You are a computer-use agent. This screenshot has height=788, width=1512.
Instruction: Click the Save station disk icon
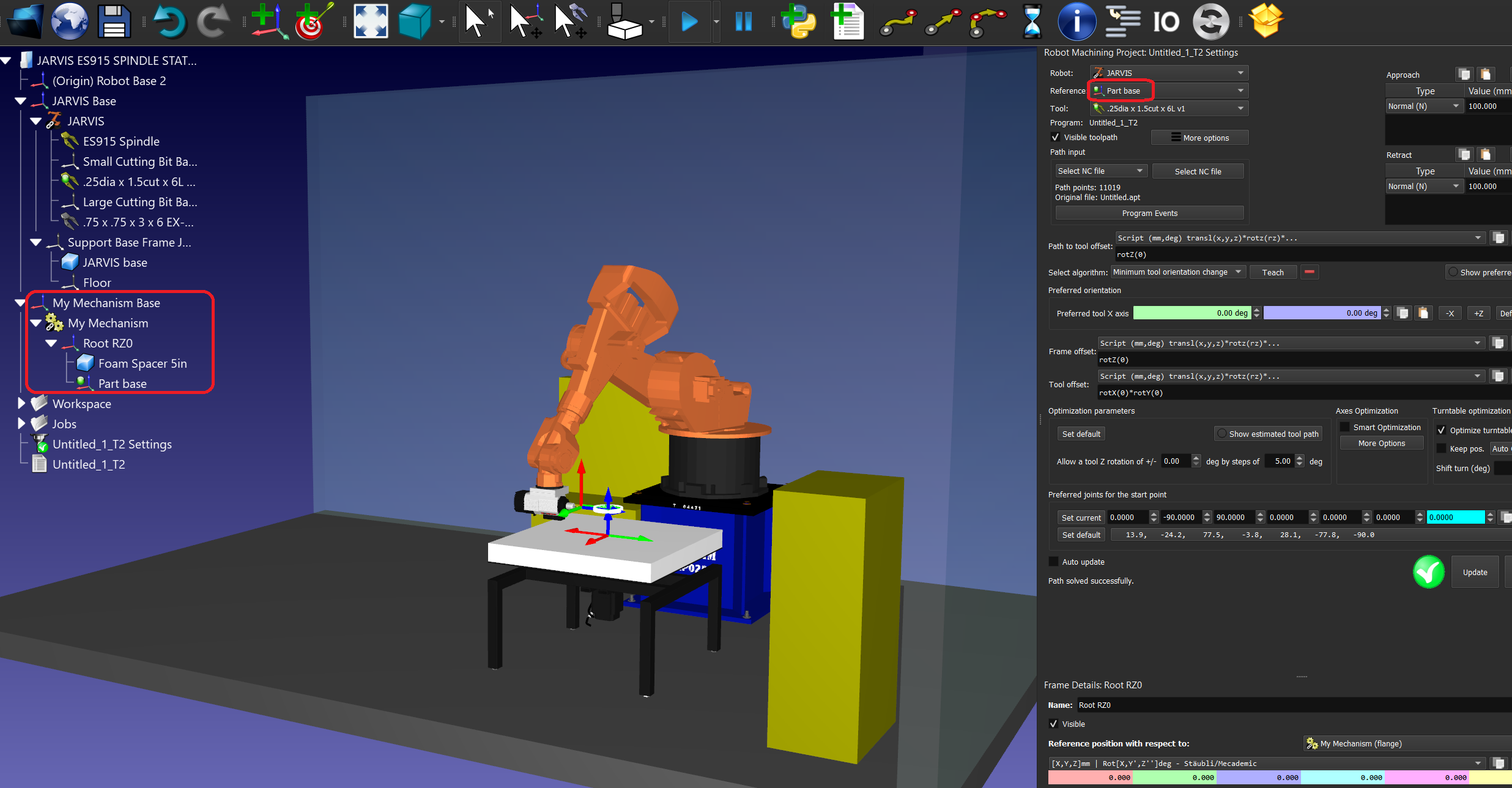tap(114, 21)
